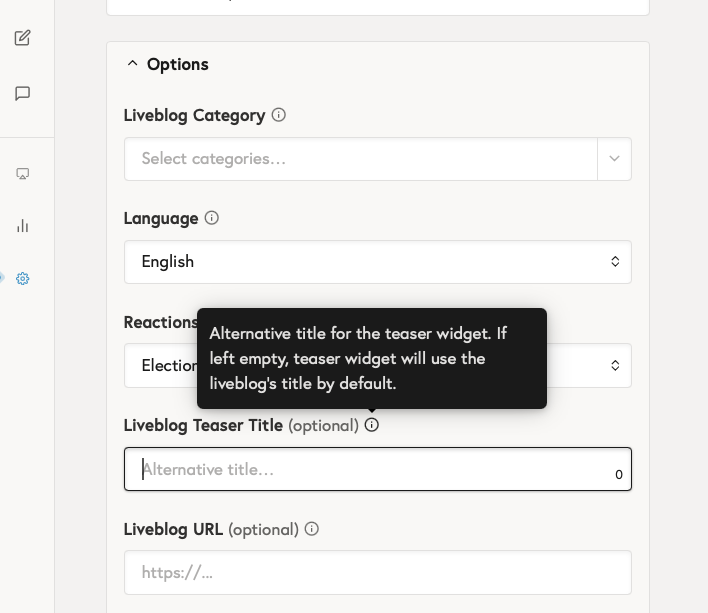708x613 pixels.
Task: Click the character counter showing 0
Action: pos(619,474)
